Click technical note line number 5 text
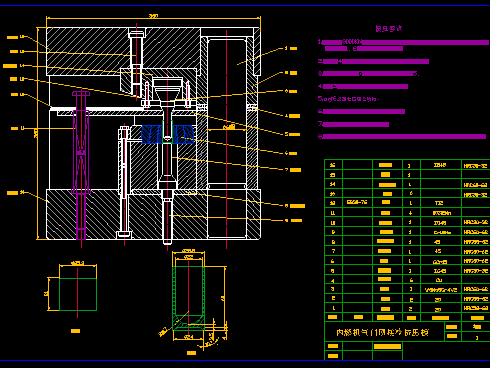Viewport: 491px width, 369px height. [349, 99]
